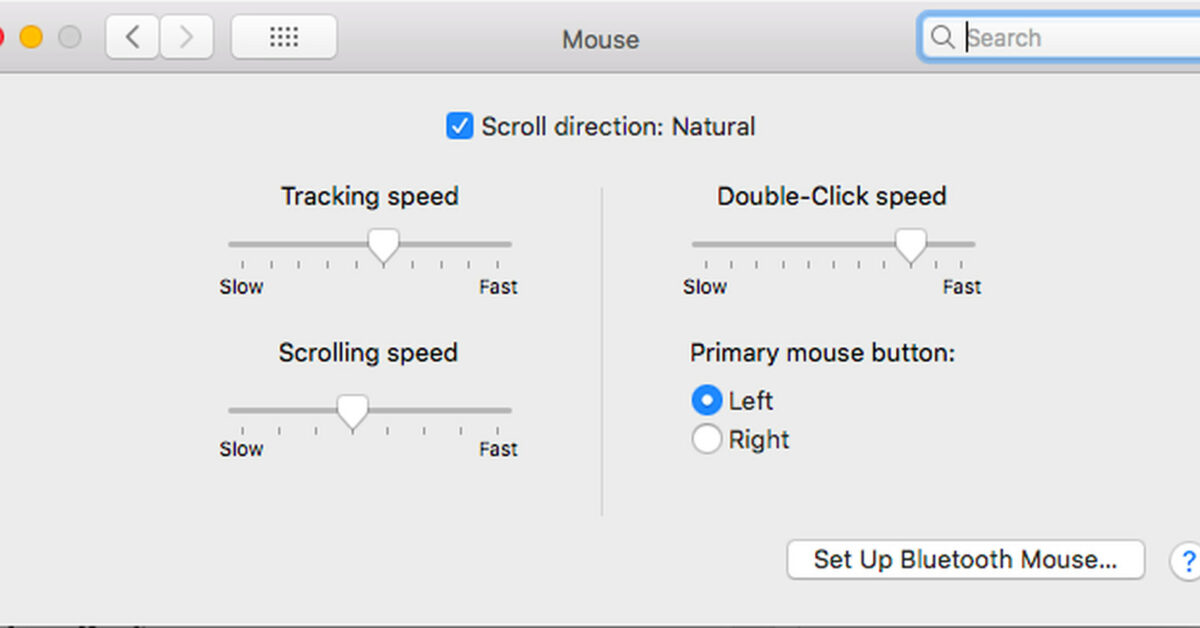Click the back navigation arrow

pos(131,36)
